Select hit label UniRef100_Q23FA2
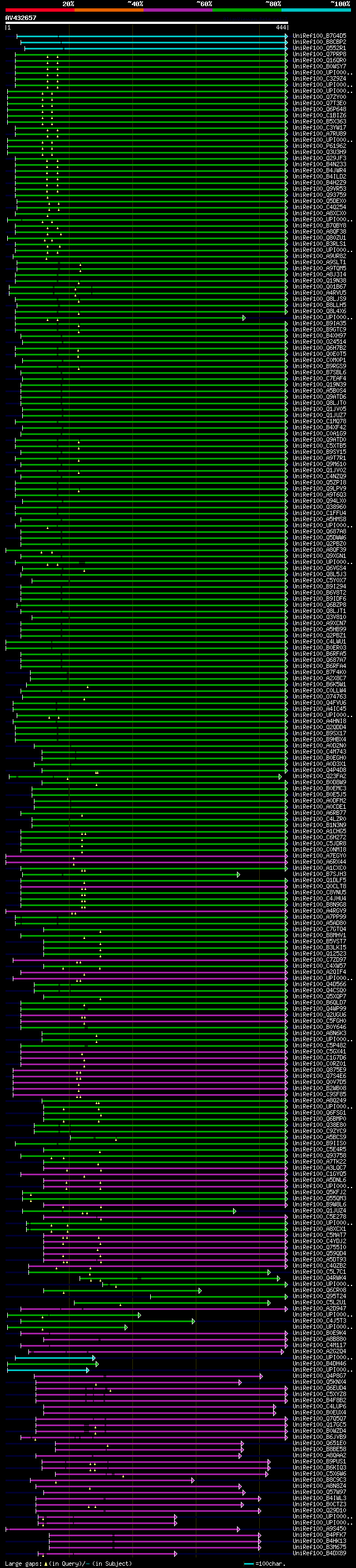The height and width of the screenshot is (1568, 356). click(319, 776)
